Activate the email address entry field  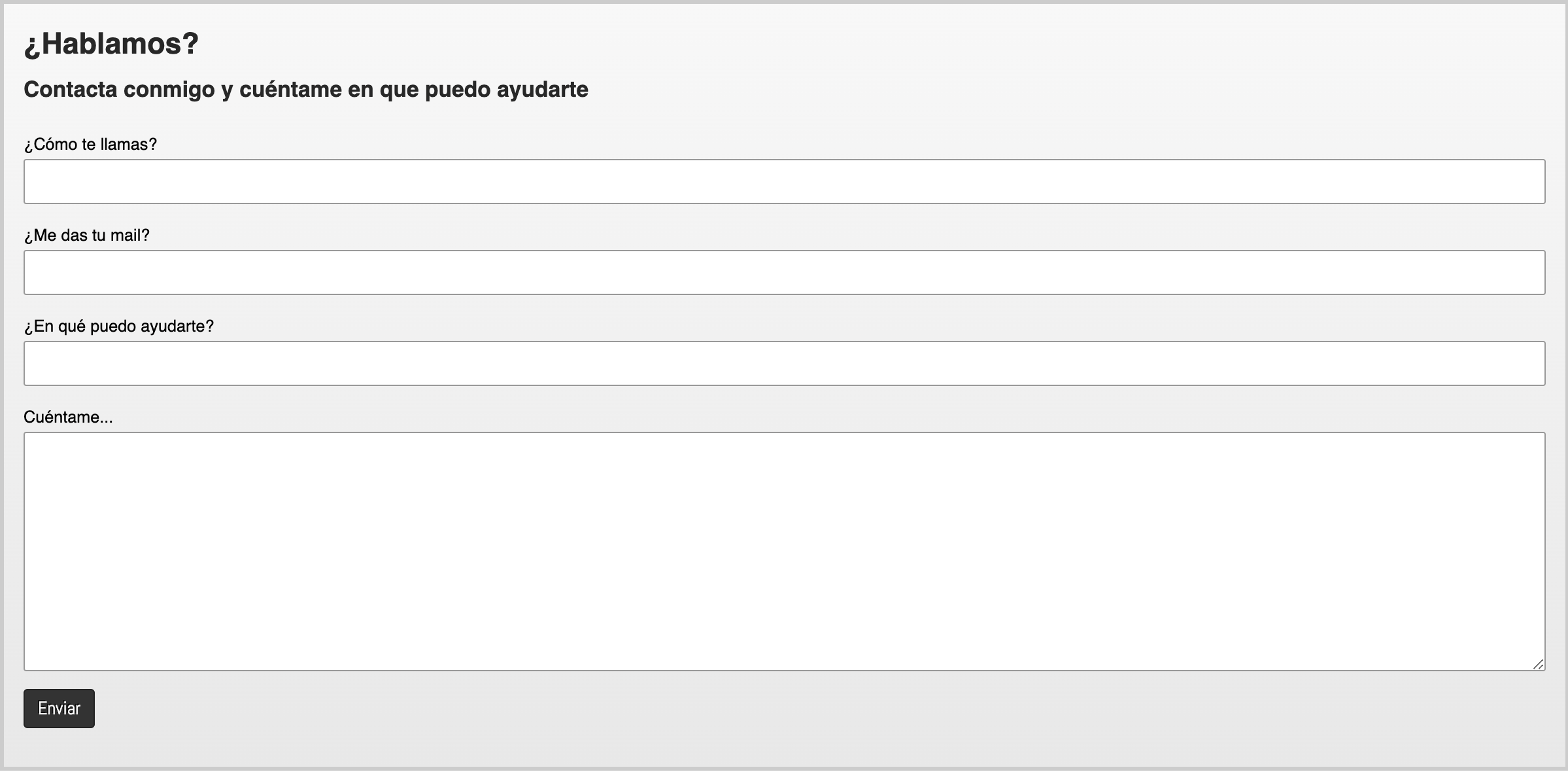(784, 272)
